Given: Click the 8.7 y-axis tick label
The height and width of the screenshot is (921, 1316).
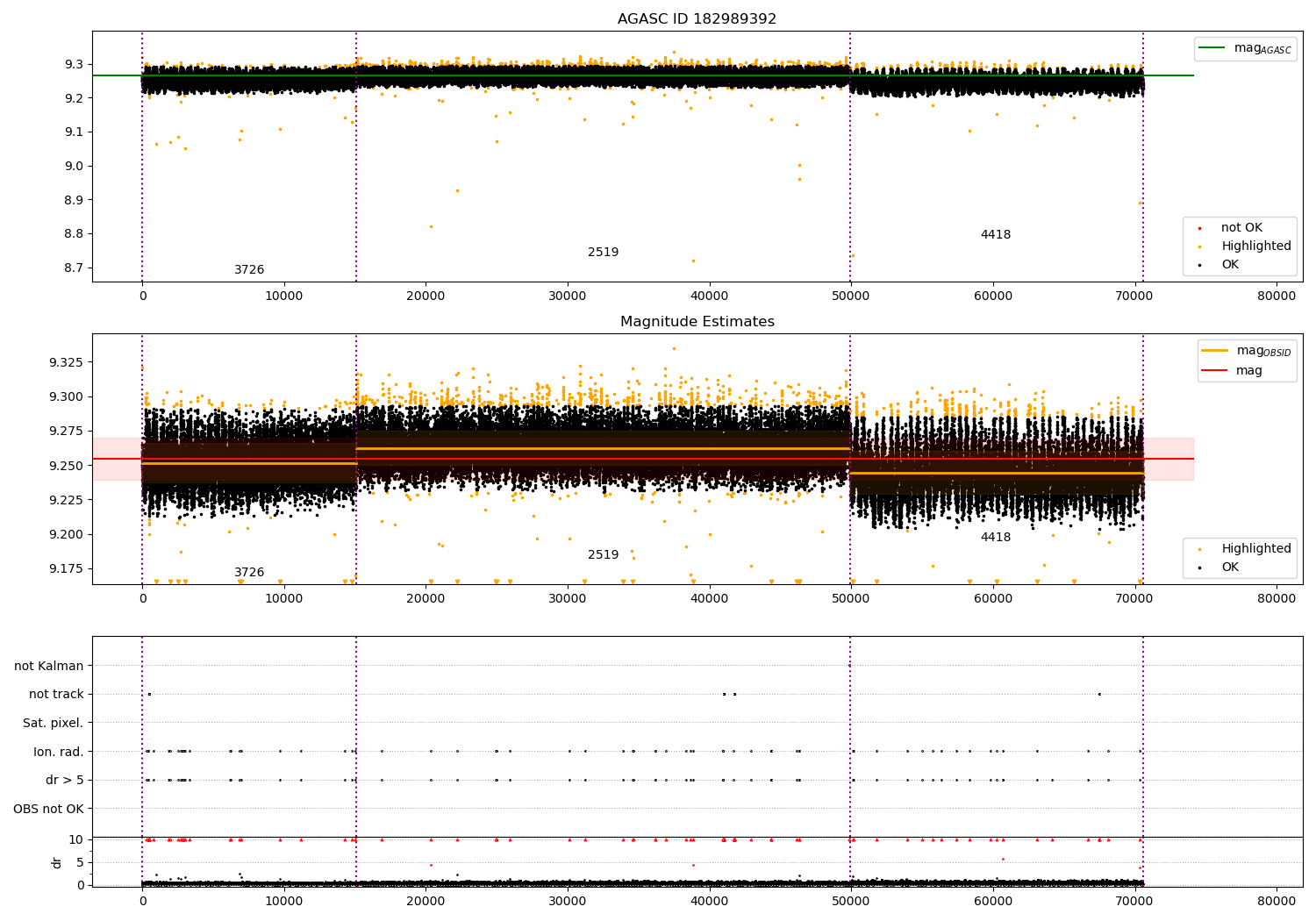Looking at the screenshot, I should click(x=74, y=268).
